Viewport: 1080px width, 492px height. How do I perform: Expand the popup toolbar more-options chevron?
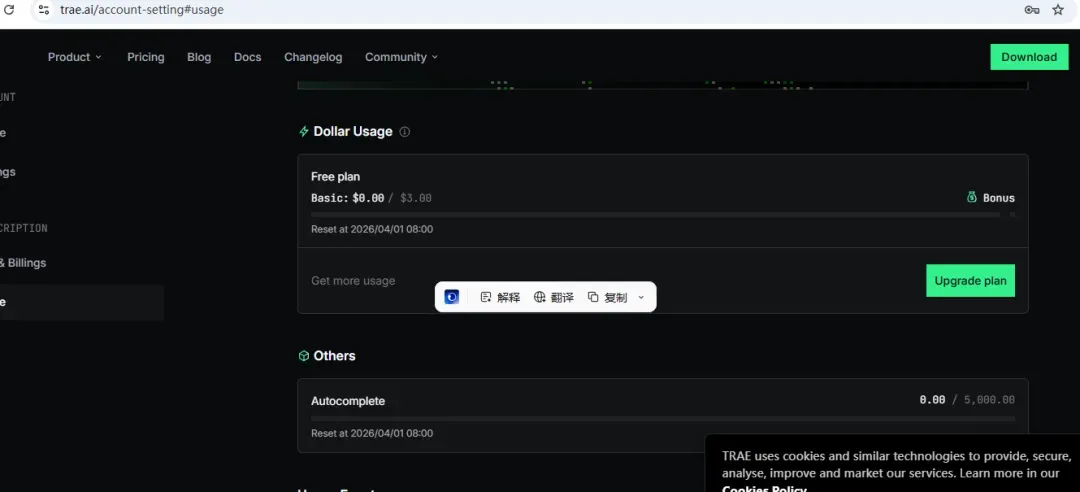pos(641,297)
